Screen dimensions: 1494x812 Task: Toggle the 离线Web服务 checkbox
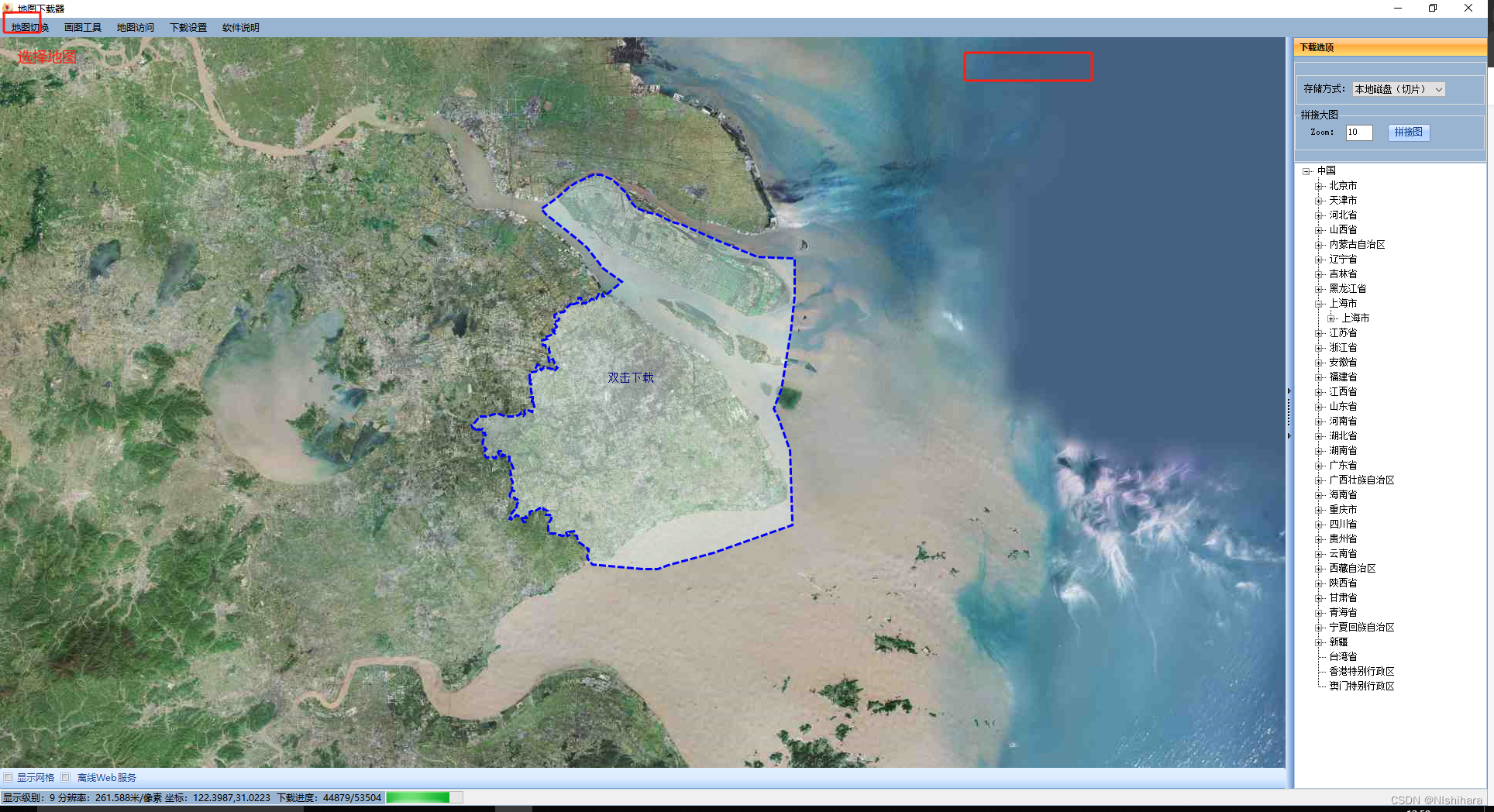click(x=66, y=777)
